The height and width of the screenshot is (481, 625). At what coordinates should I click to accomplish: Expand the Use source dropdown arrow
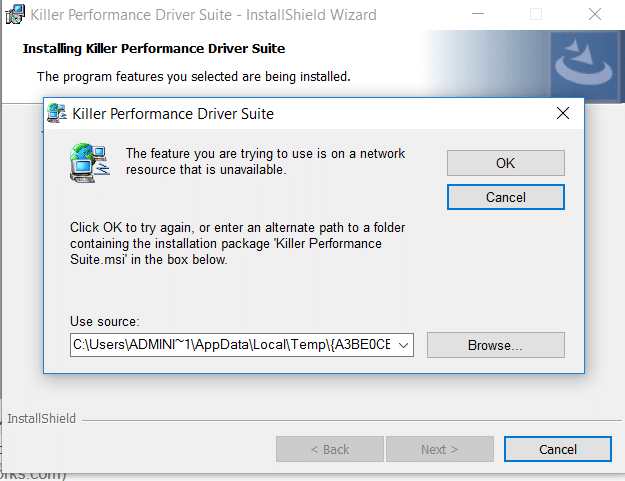[x=403, y=345]
